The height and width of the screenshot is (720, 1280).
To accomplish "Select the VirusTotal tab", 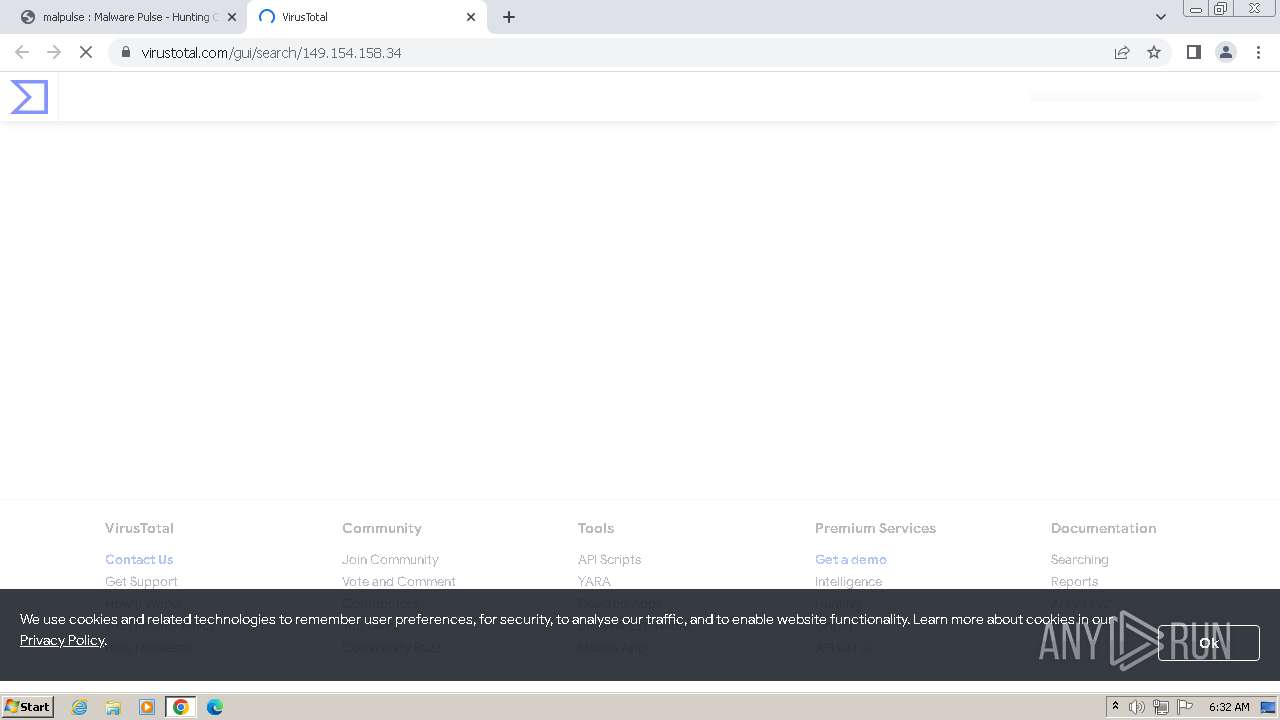I will (366, 17).
